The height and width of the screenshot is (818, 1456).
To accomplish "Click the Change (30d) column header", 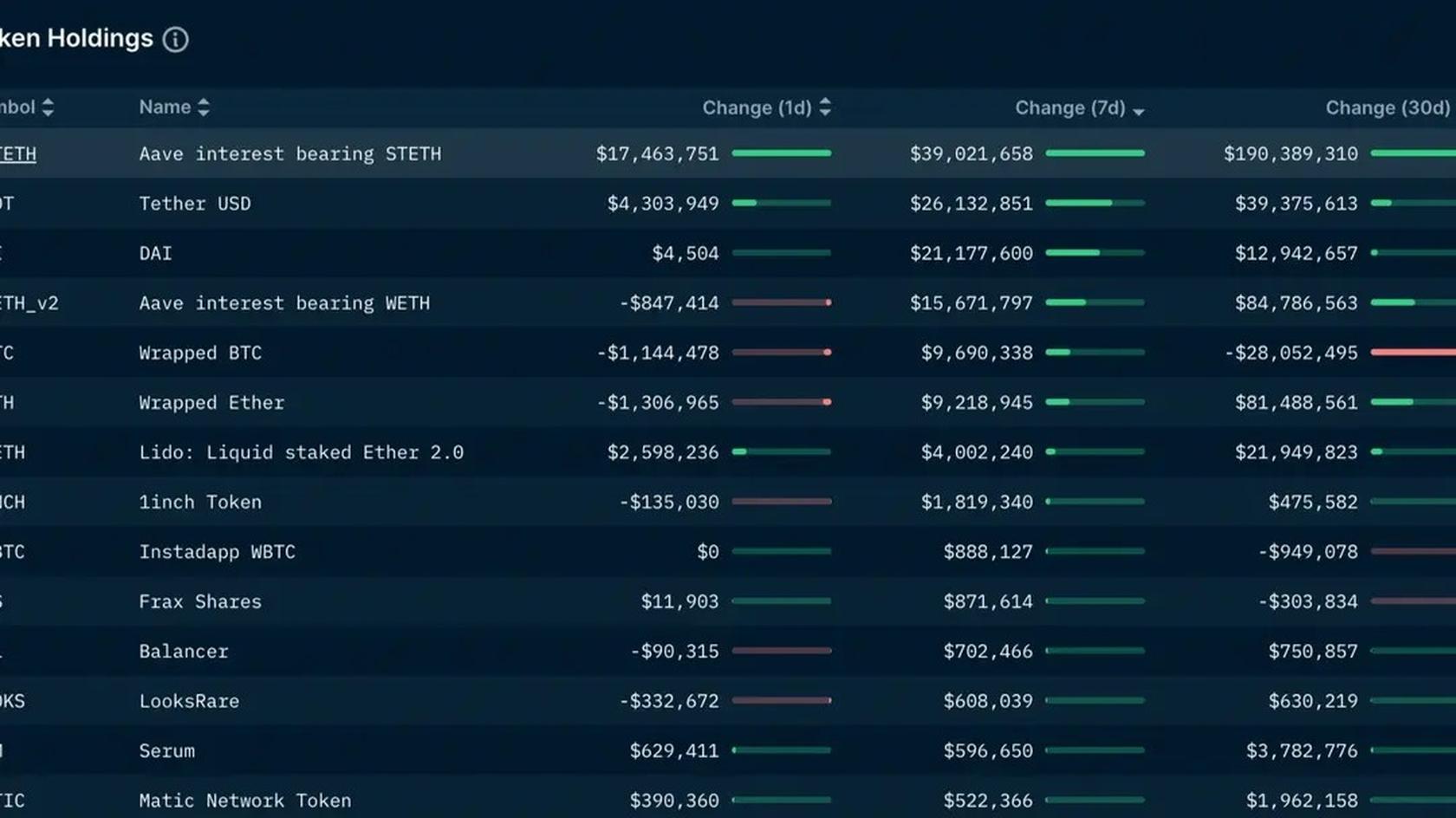I will [1388, 107].
